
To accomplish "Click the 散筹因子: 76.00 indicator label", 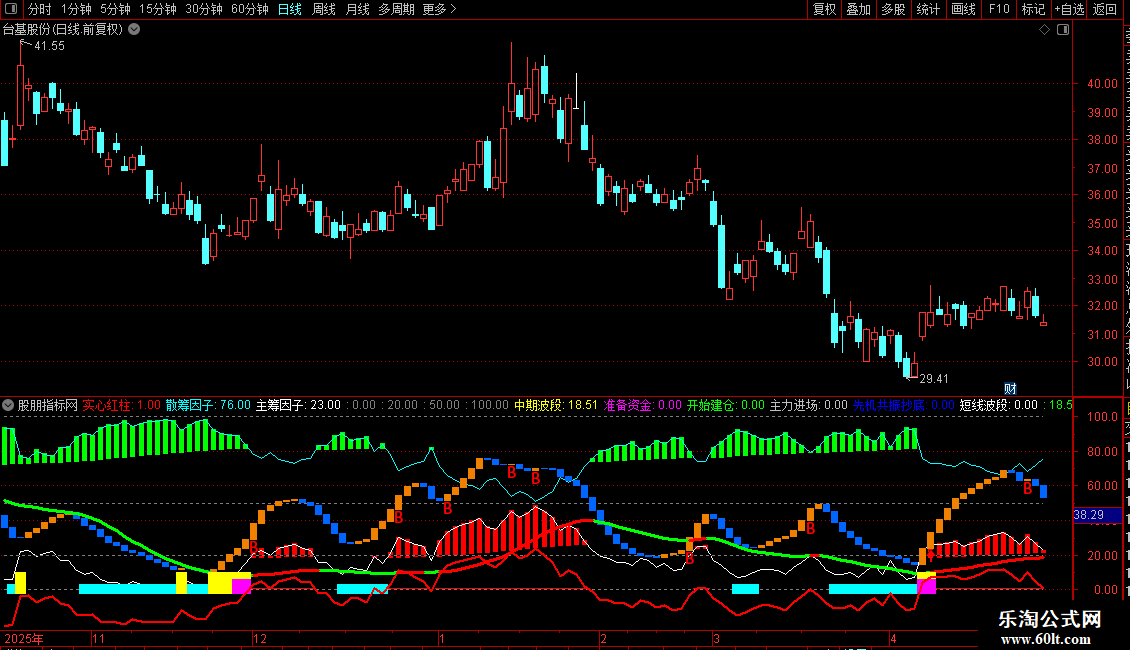I will coord(208,405).
